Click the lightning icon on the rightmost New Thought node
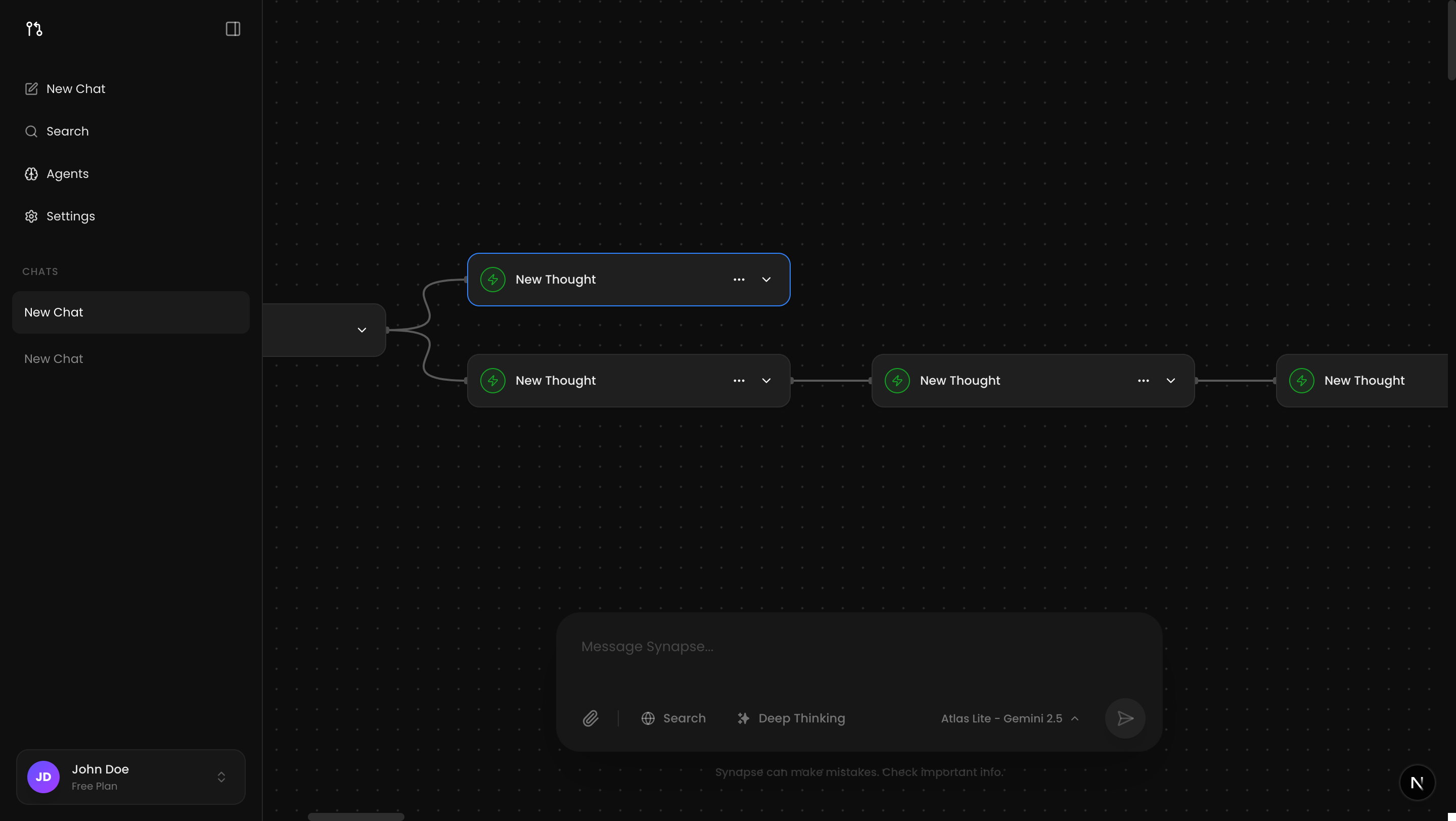The width and height of the screenshot is (1456, 821). pos(1301,380)
